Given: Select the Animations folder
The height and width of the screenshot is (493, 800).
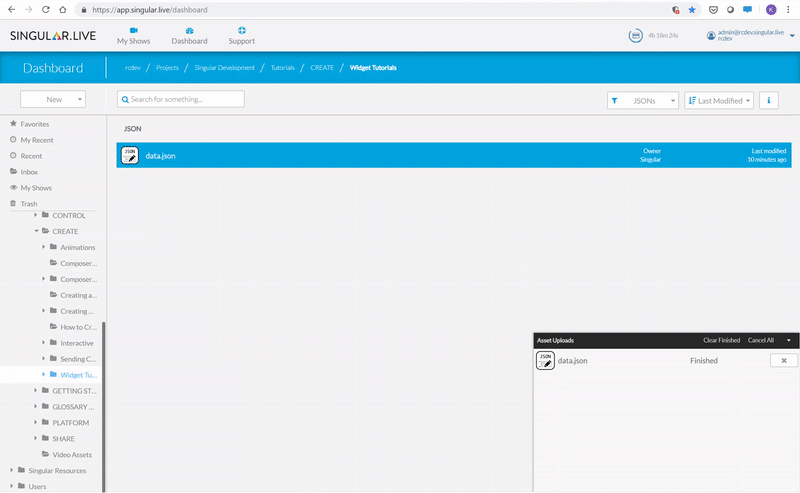Looking at the screenshot, I should pyautogui.click(x=72, y=248).
